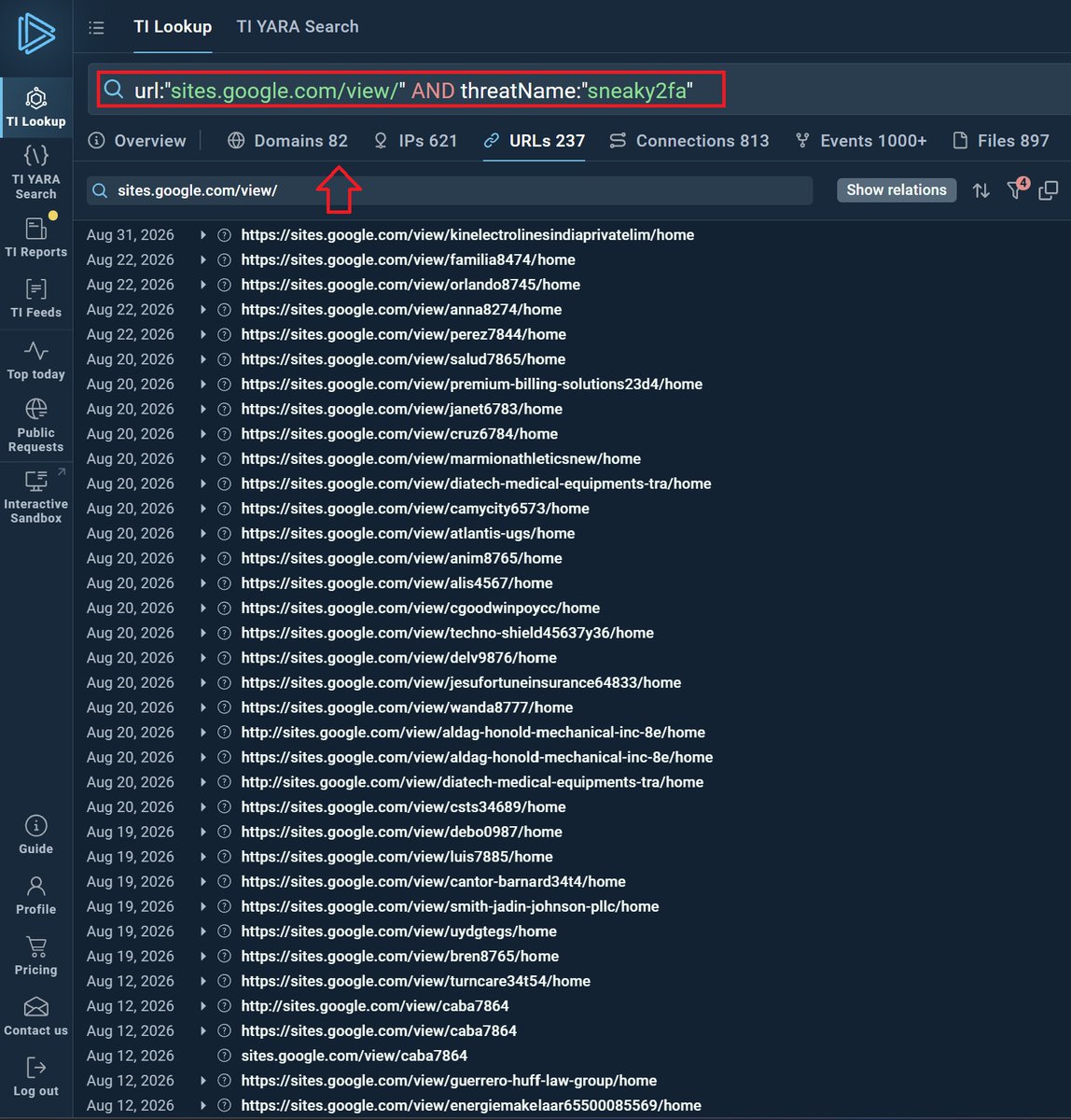Expand the jesufortuneinsurance64833 URL row
The width and height of the screenshot is (1071, 1120).
click(202, 683)
